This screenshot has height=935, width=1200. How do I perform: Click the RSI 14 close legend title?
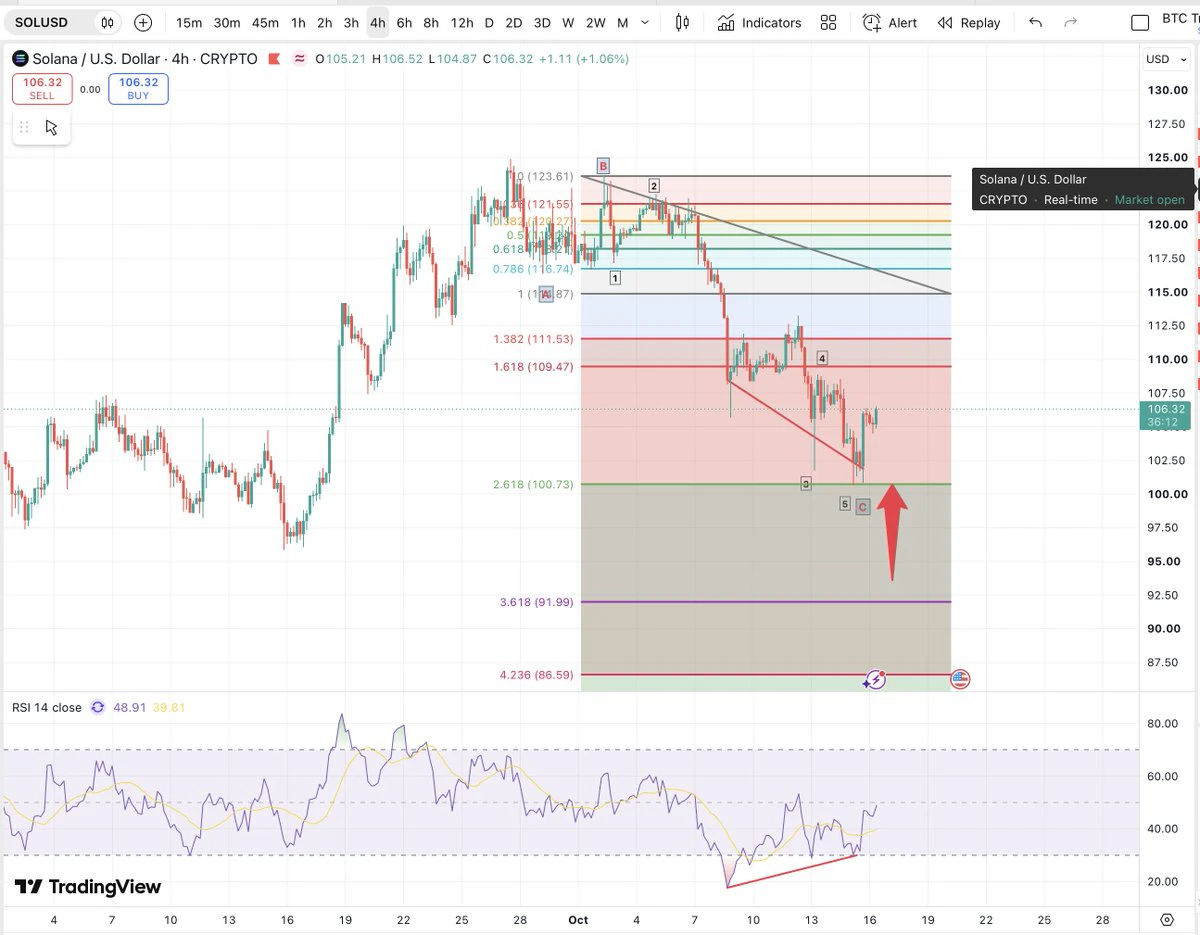tap(47, 707)
